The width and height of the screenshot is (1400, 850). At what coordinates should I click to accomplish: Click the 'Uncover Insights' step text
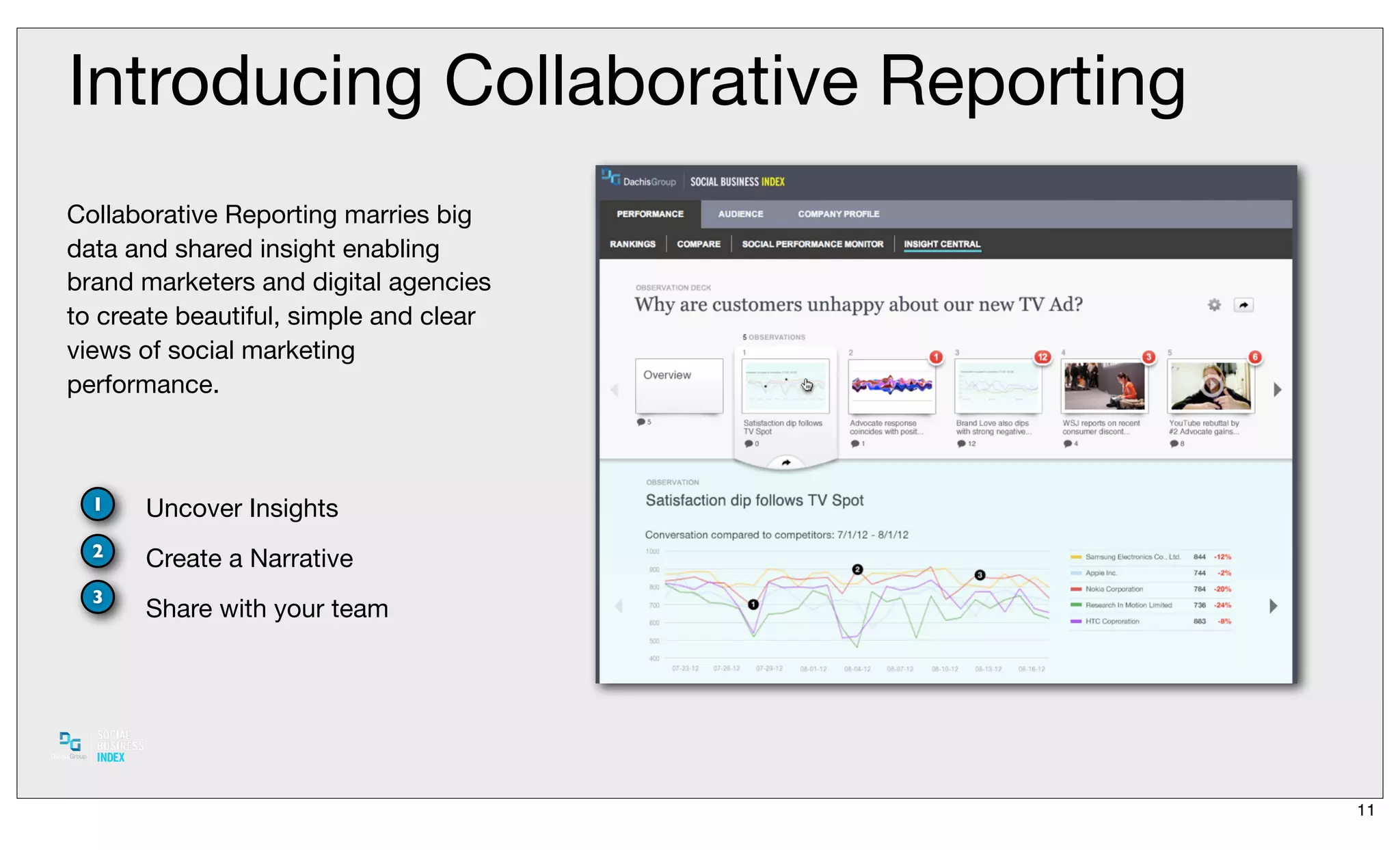point(242,508)
